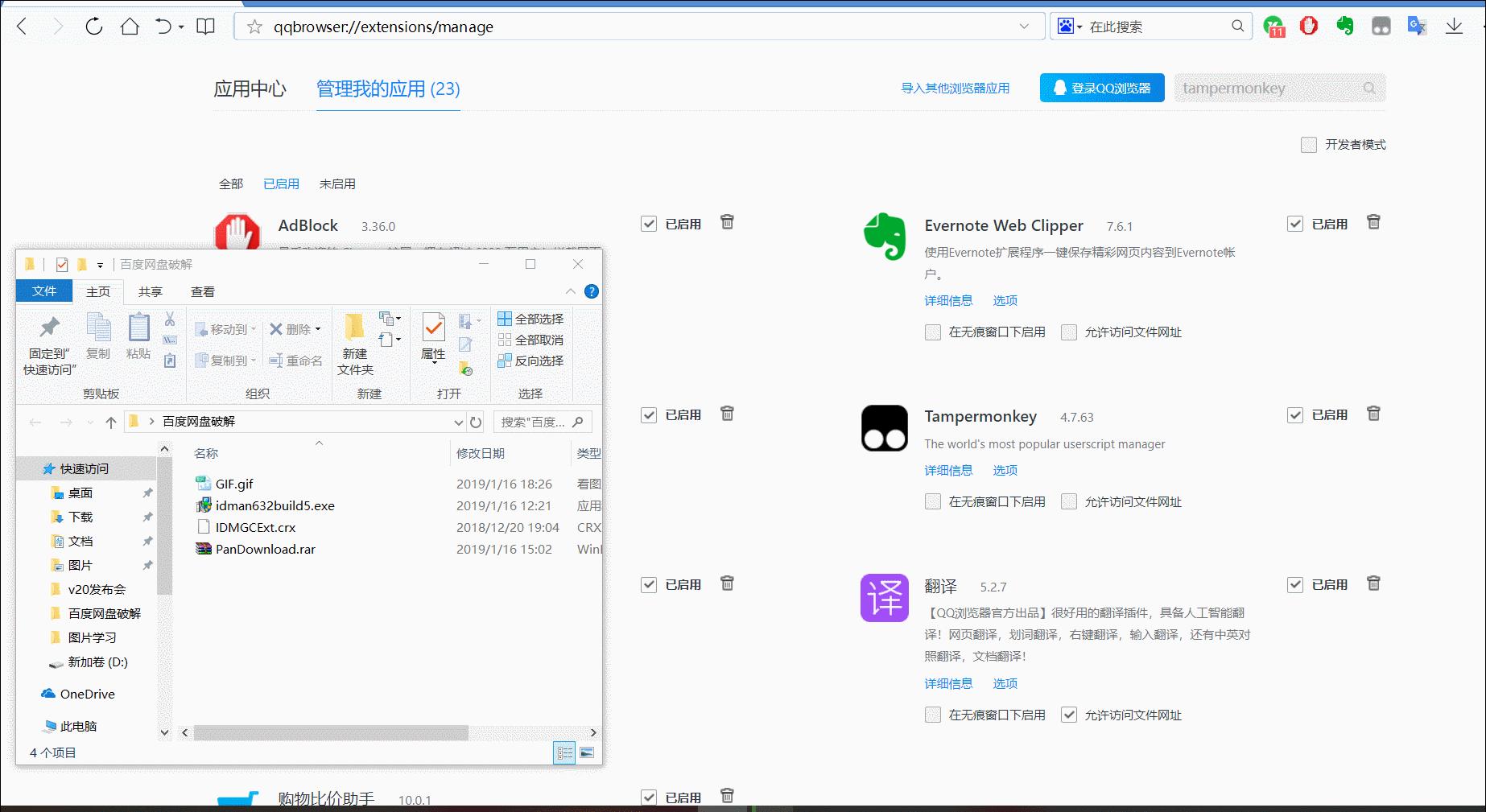
Task: Click trash icon for Tampermonkey extension
Action: tap(1373, 414)
